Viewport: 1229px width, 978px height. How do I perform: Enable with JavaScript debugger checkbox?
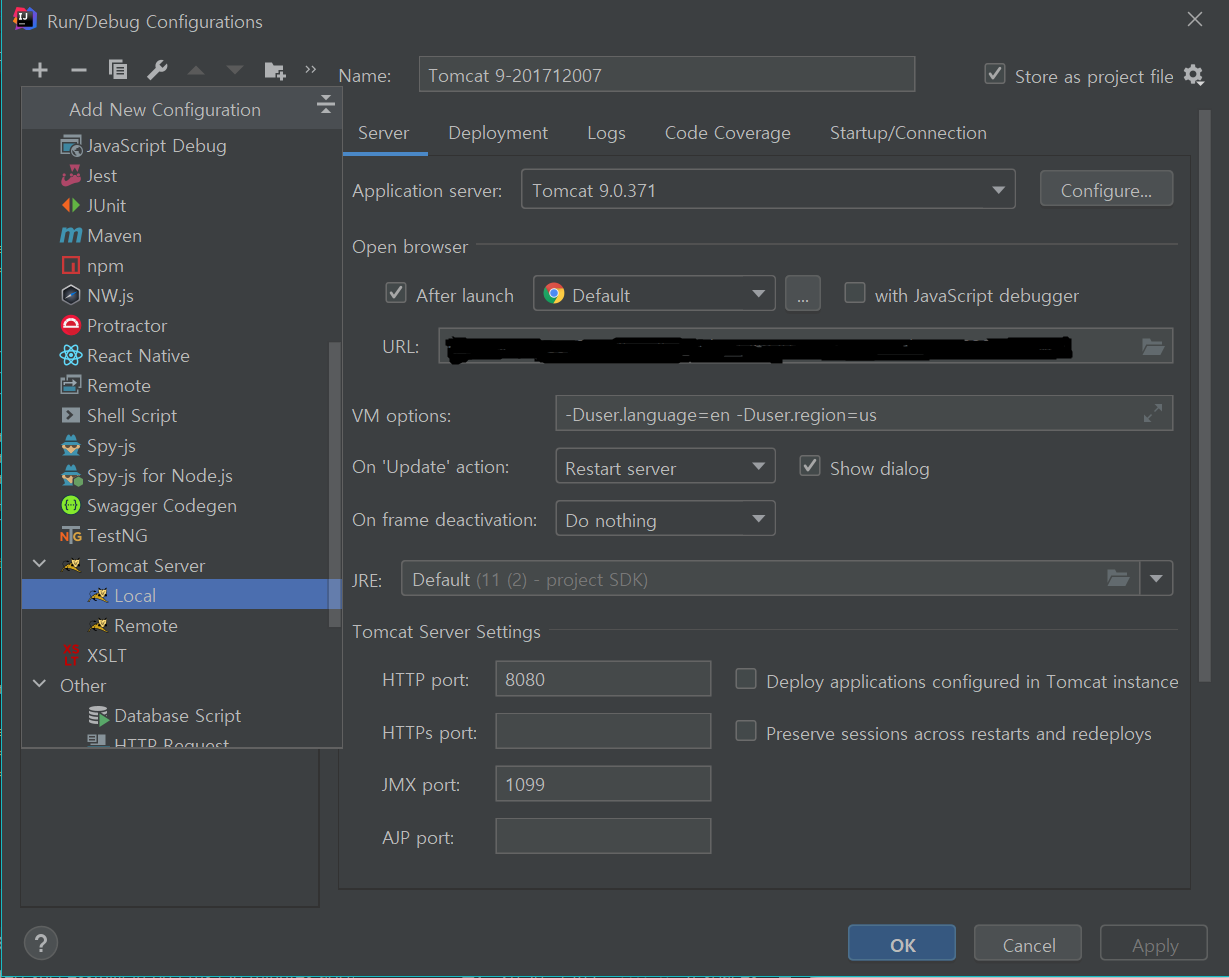coord(855,293)
